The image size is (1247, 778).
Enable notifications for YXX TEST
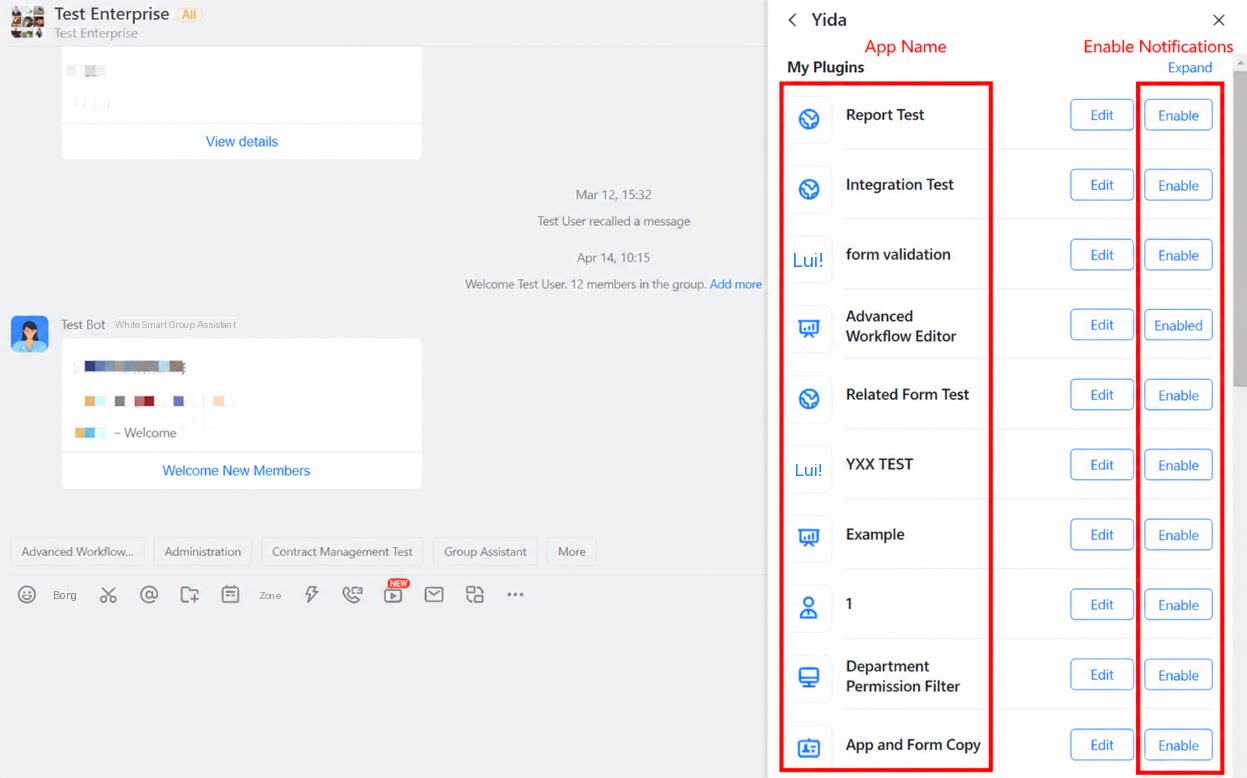(x=1178, y=465)
